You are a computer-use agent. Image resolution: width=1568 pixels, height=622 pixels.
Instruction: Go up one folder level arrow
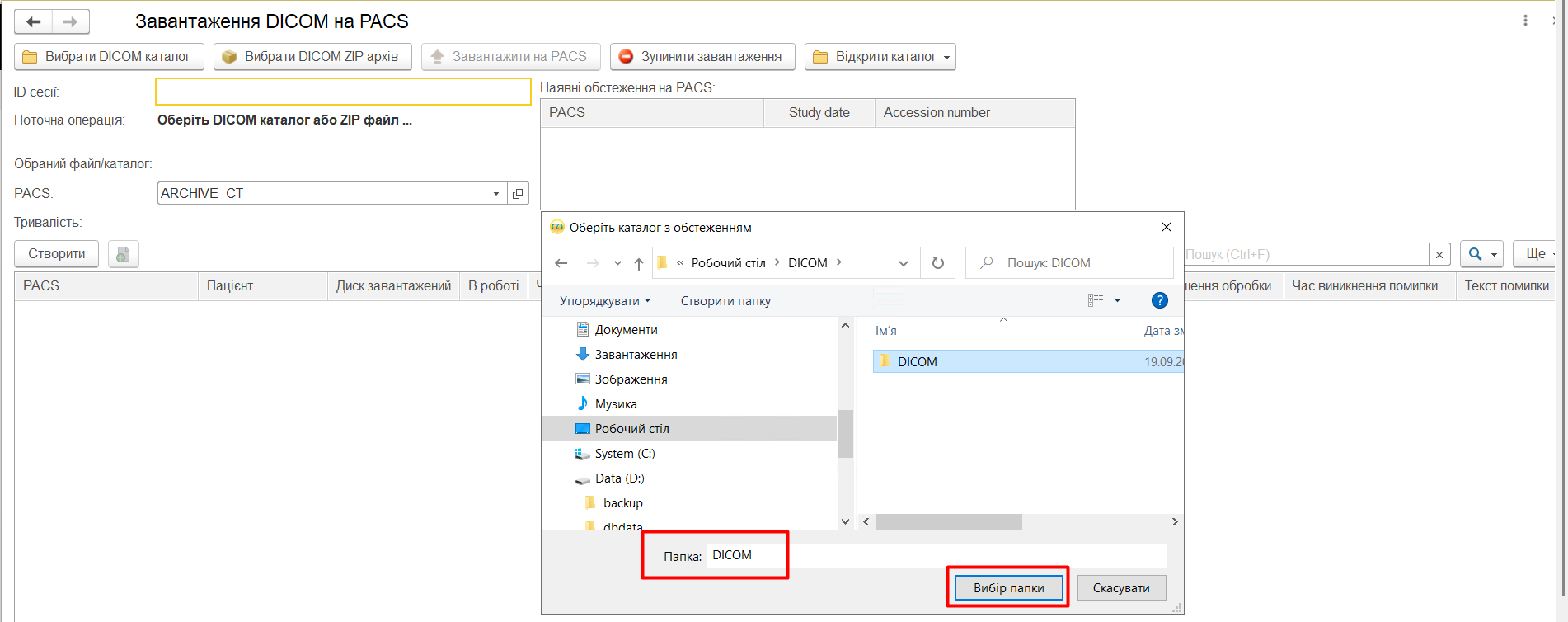639,263
